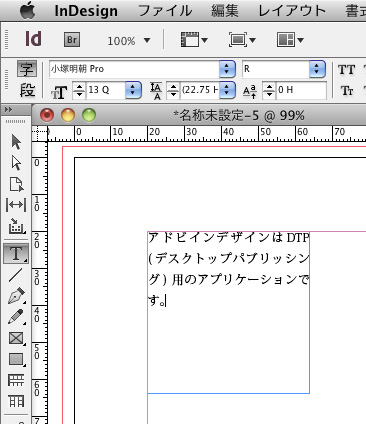366x424 pixels.
Task: Select the Type tool T
Action: pyautogui.click(x=16, y=254)
